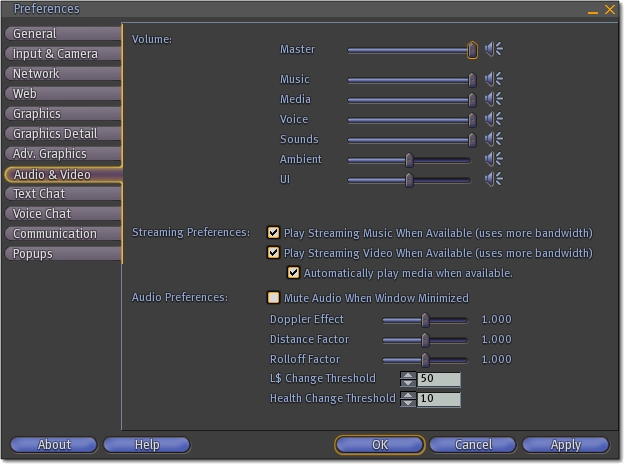This screenshot has height=464, width=624.
Task: Mute the UI volume speaker icon
Action: point(493,179)
